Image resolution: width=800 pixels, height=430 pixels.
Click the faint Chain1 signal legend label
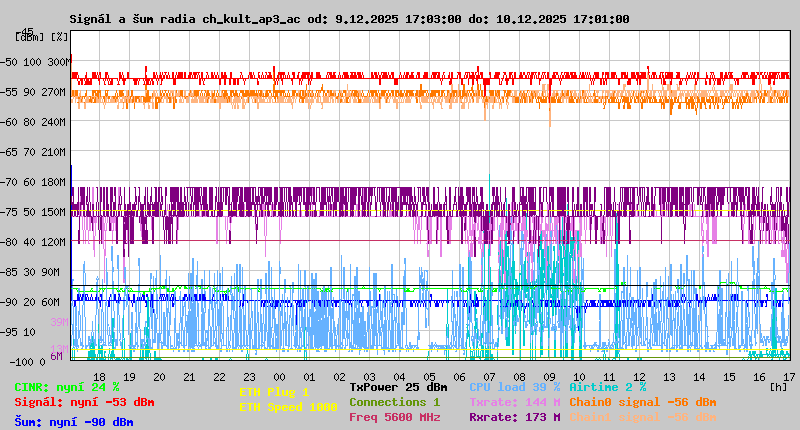(x=642, y=417)
